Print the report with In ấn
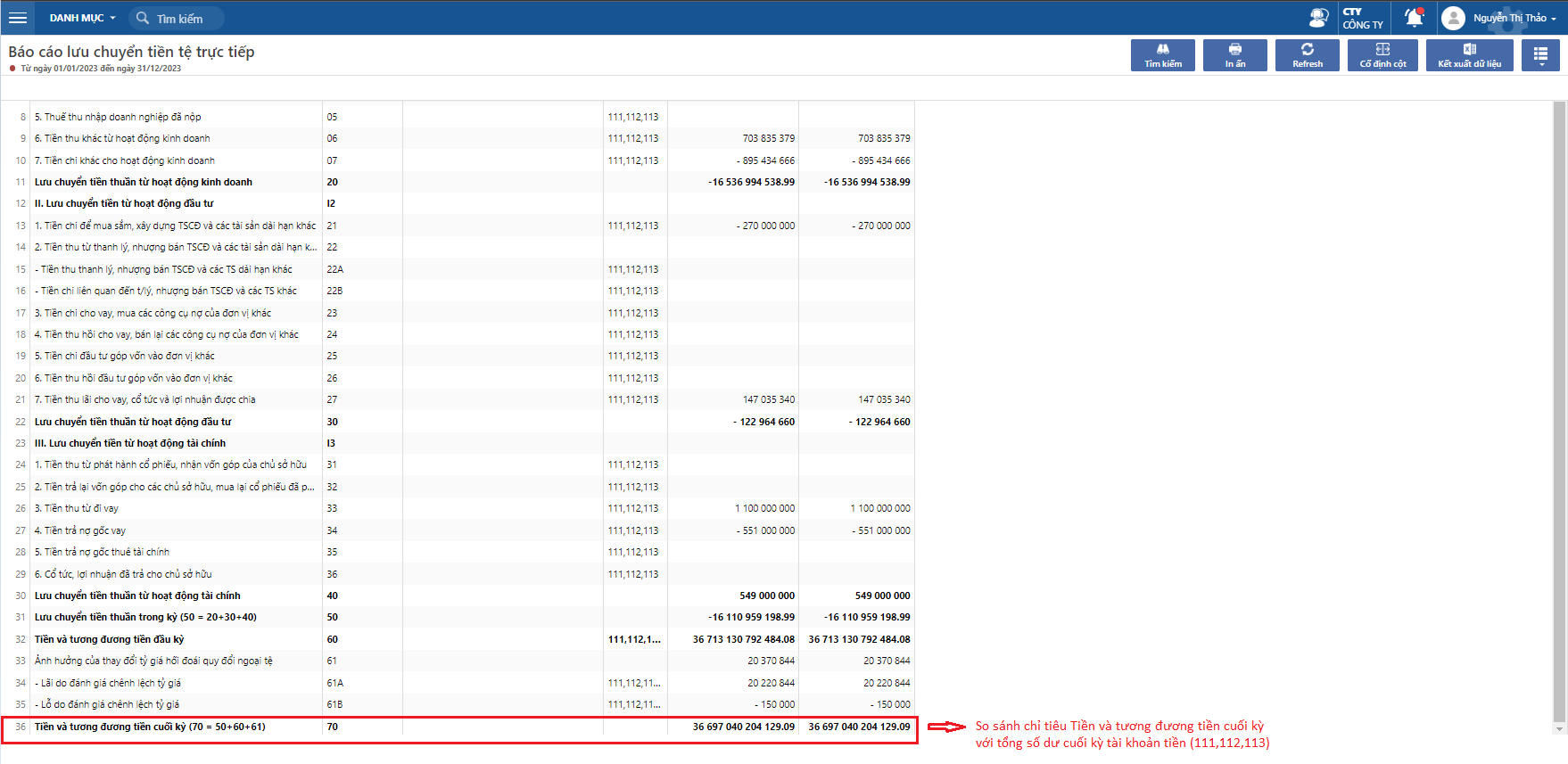This screenshot has height=764, width=1568. (x=1234, y=55)
